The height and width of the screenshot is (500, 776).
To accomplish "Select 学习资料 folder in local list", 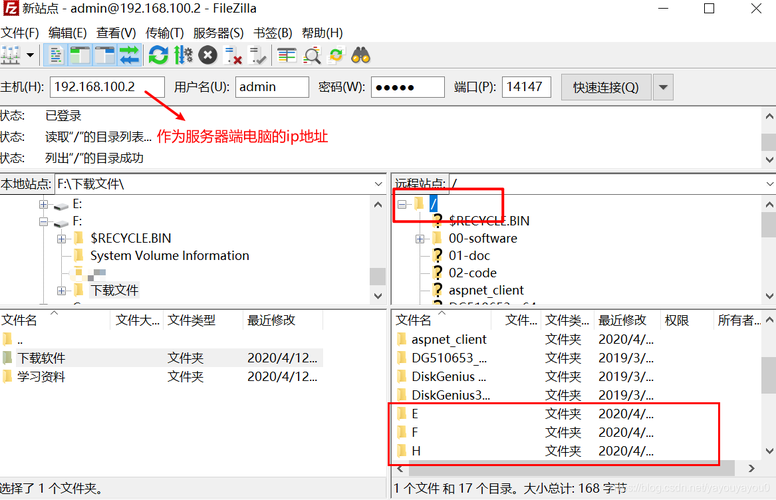I will pyautogui.click(x=161, y=377).
